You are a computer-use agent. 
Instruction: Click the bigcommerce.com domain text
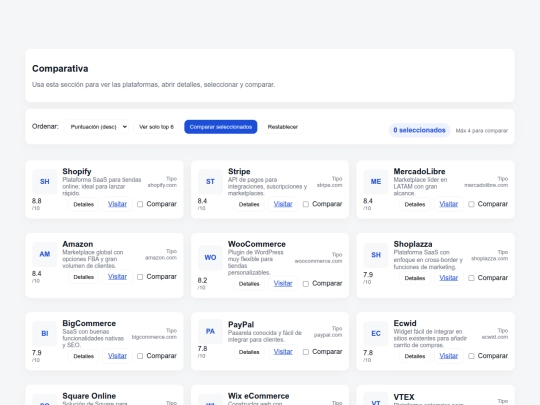[154, 337]
